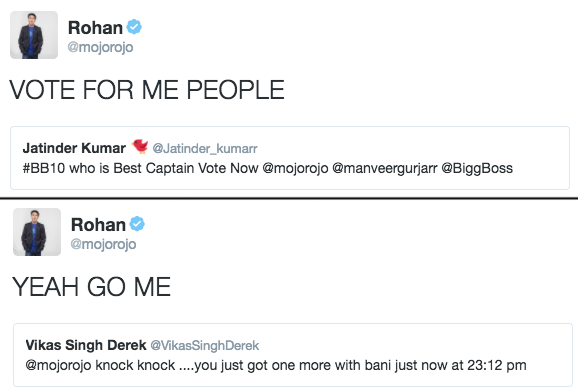Select the VOTE FOR ME PEOPLE tweet text

click(147, 90)
